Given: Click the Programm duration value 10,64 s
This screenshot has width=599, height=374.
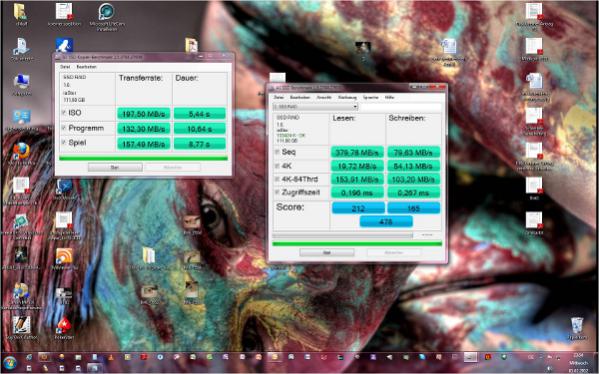Looking at the screenshot, I should [x=200, y=129].
